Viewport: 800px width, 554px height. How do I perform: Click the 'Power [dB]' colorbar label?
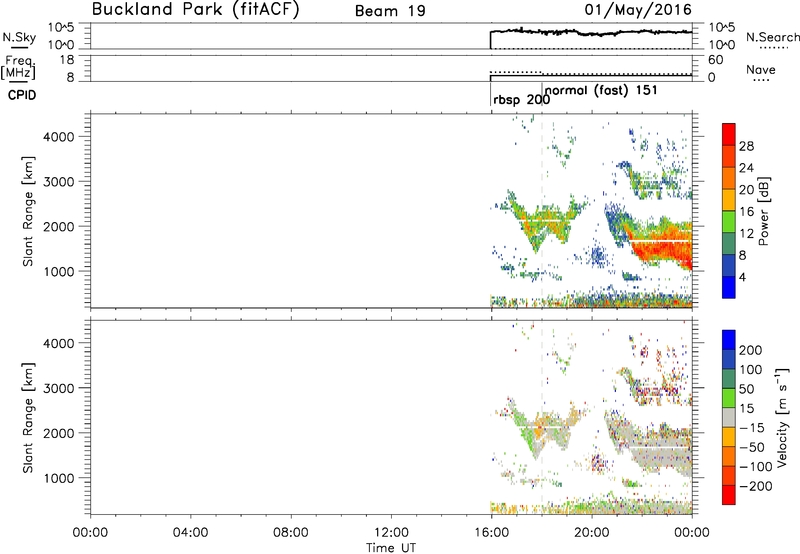click(763, 212)
